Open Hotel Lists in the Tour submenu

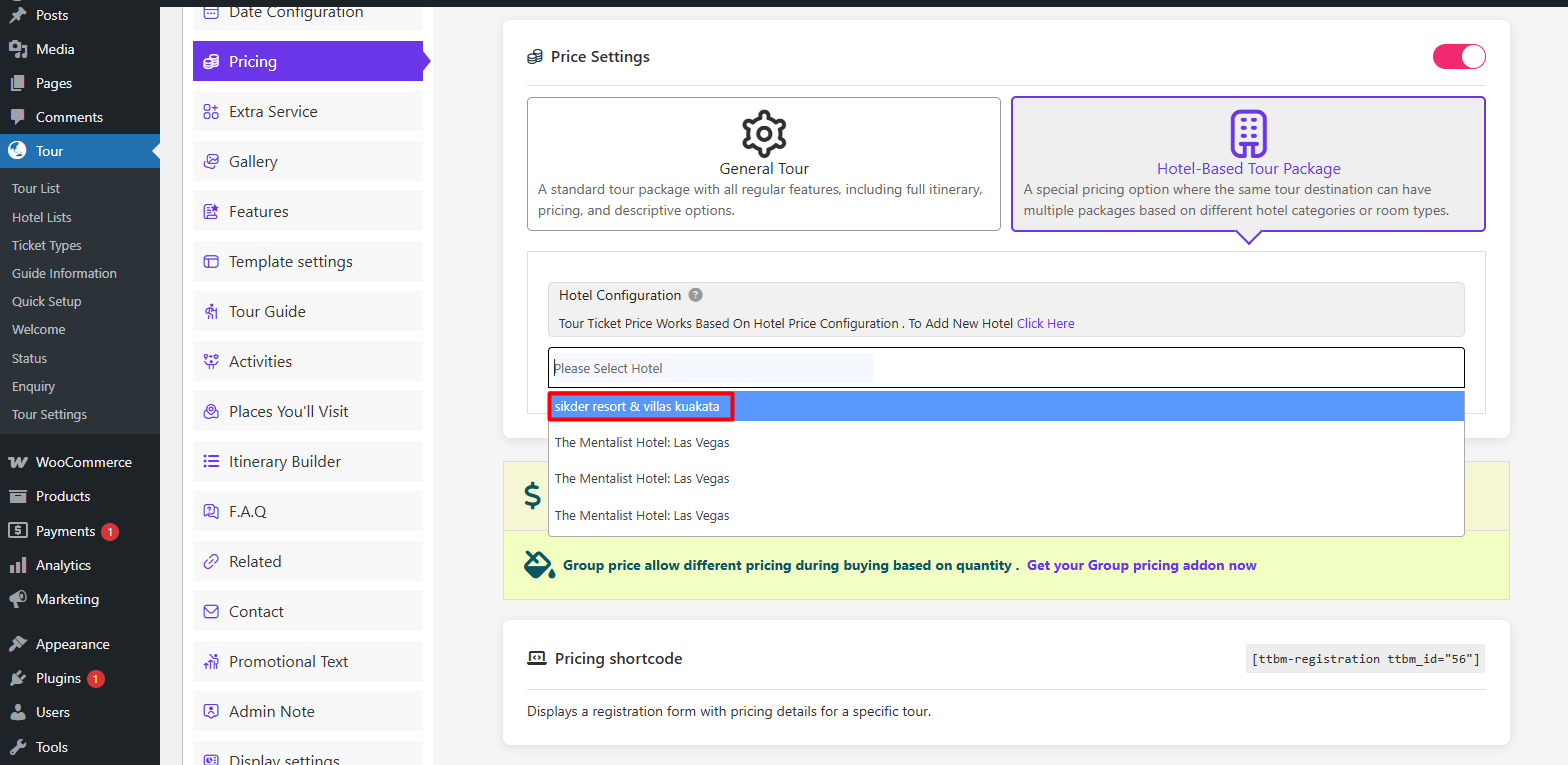(42, 217)
